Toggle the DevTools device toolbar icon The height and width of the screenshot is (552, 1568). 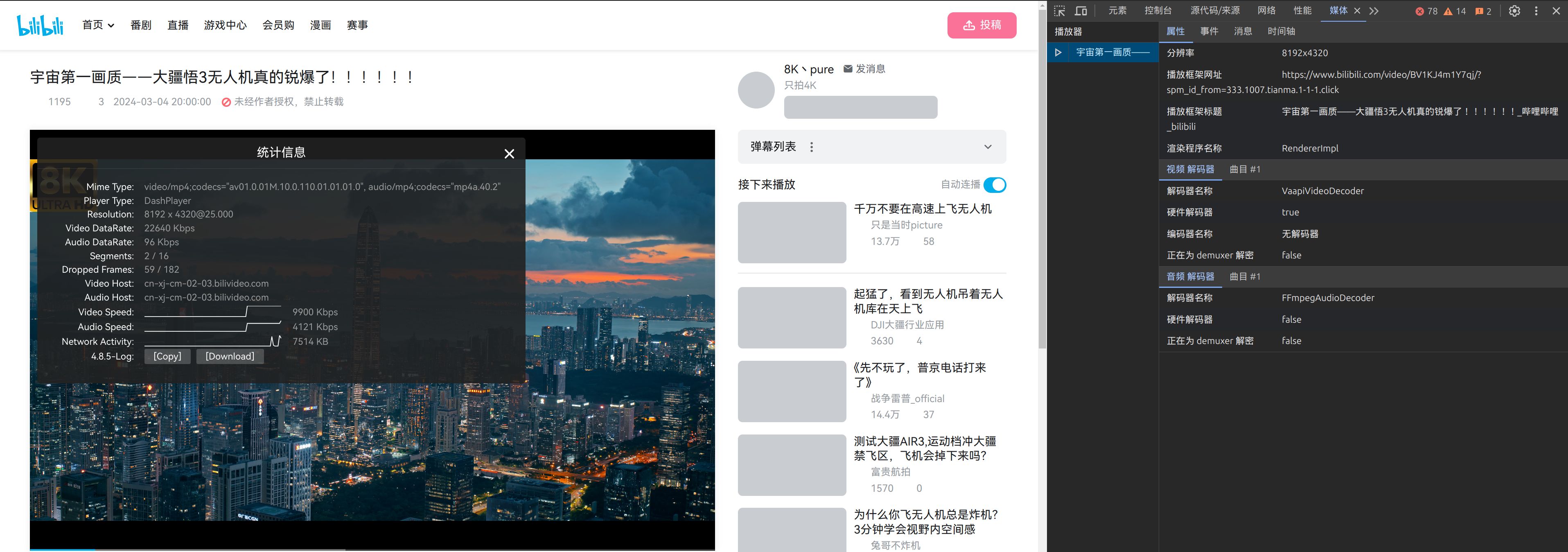click(1081, 11)
